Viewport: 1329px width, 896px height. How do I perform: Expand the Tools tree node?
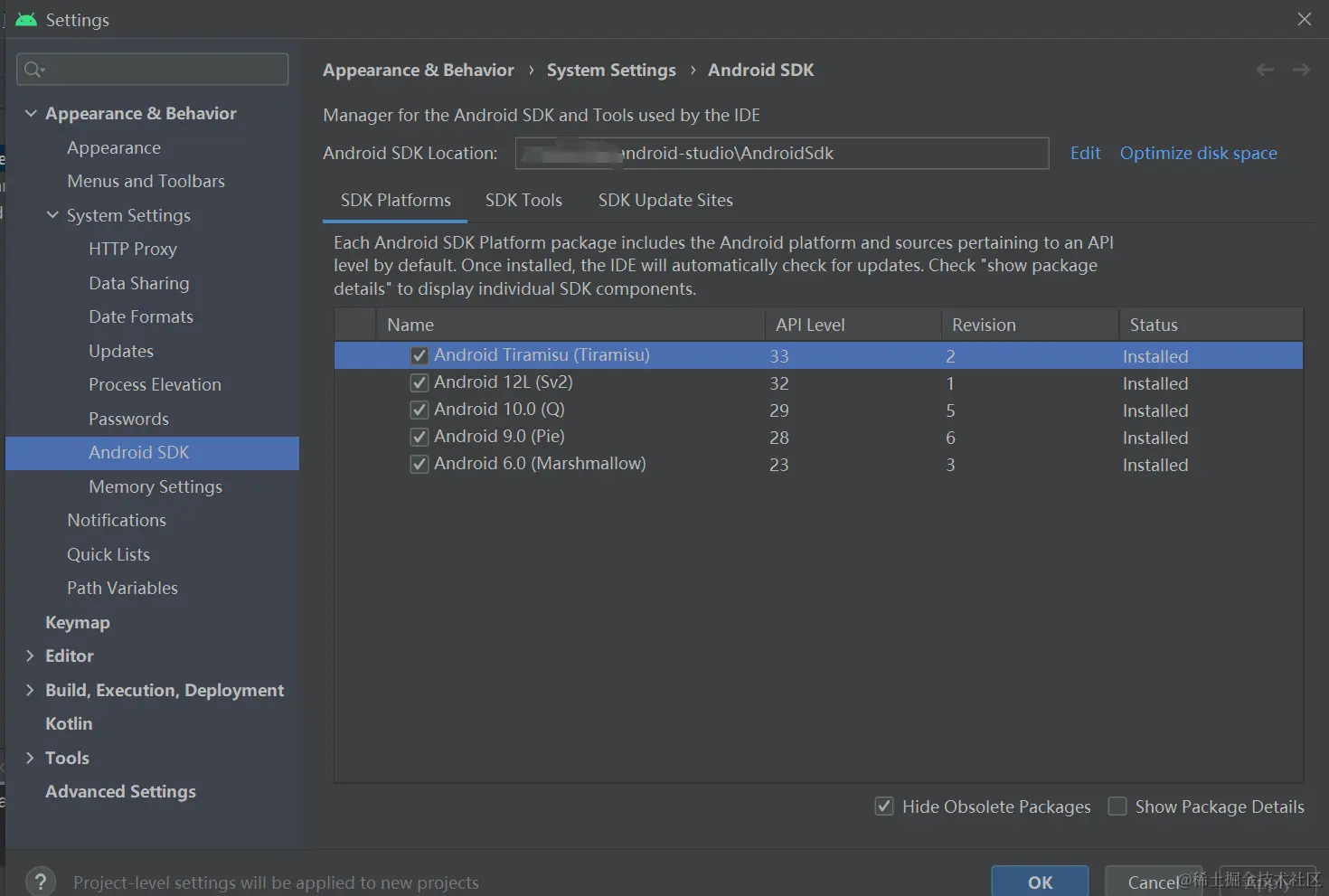[x=30, y=758]
